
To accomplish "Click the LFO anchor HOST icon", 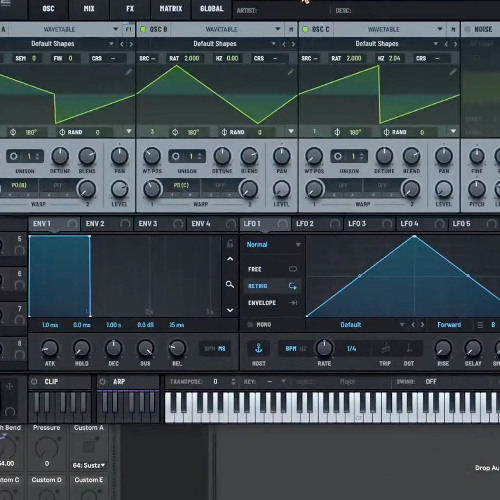I will point(259,348).
